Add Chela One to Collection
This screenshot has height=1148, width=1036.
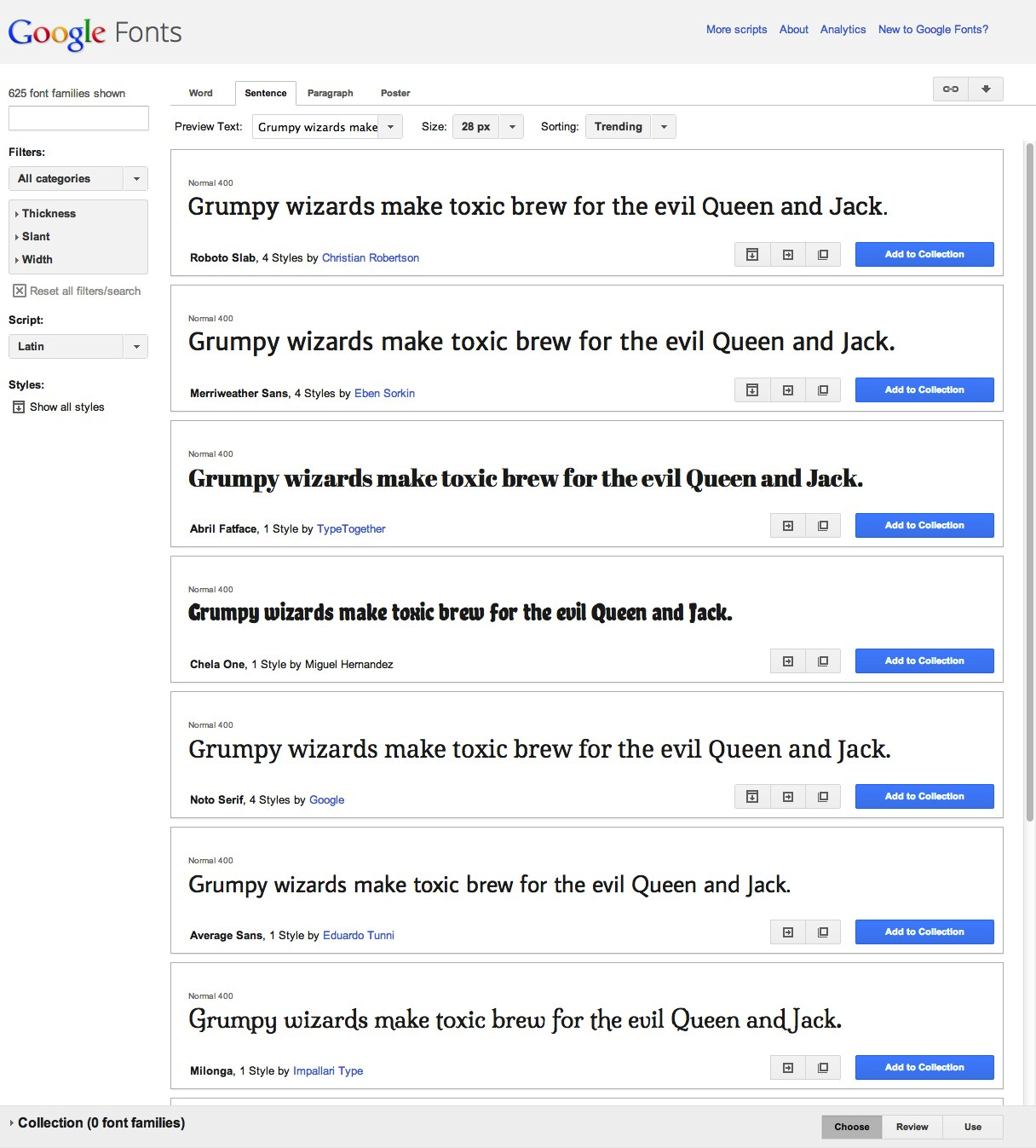(x=924, y=661)
